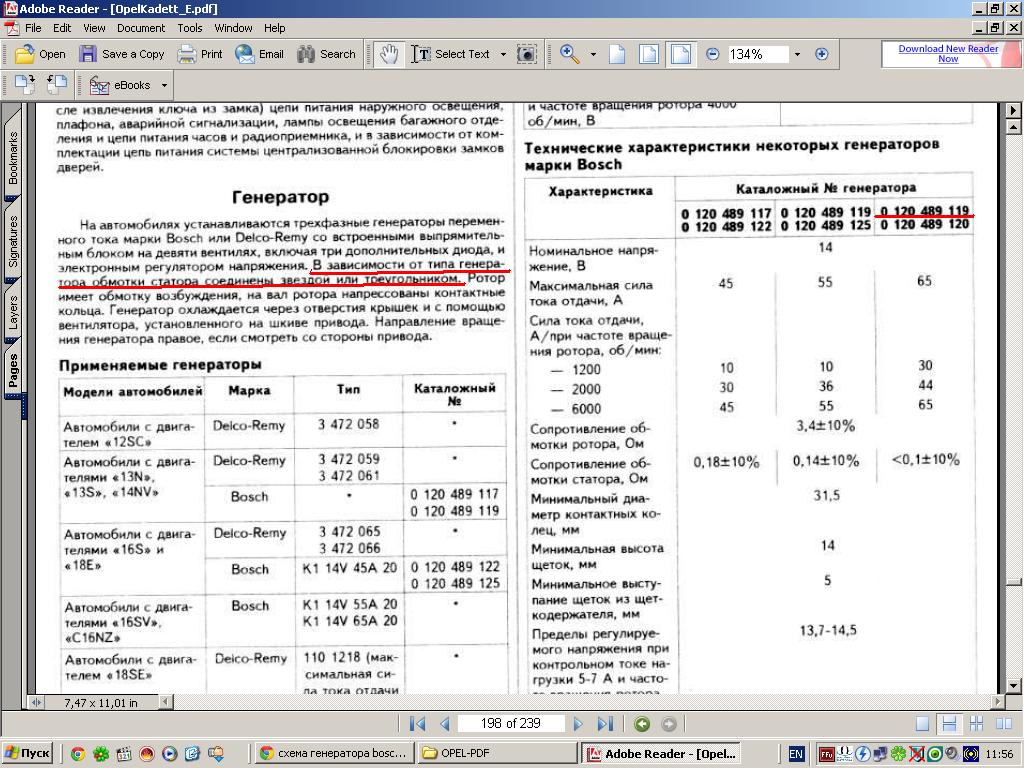The width and height of the screenshot is (1024, 768).
Task: Go to the last page of document
Action: pos(605,723)
